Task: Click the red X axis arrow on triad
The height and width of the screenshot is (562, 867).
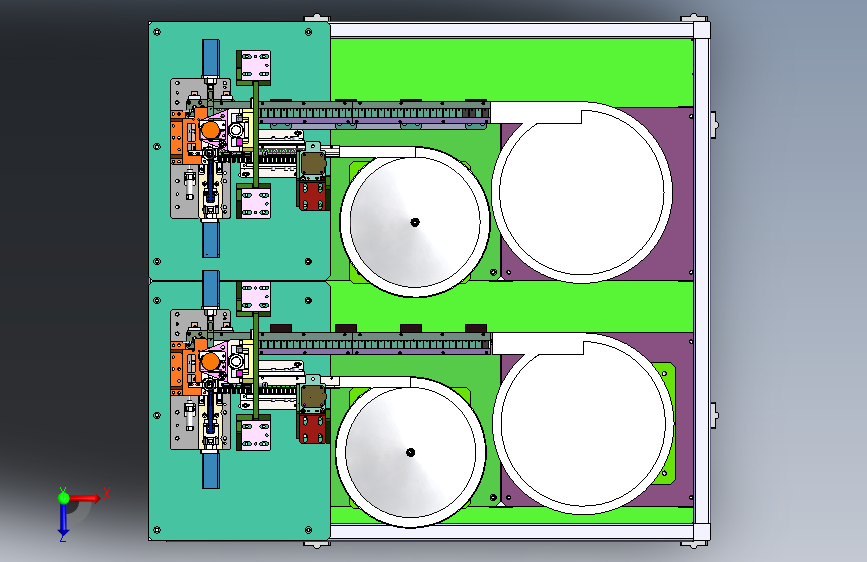Action: 85,498
